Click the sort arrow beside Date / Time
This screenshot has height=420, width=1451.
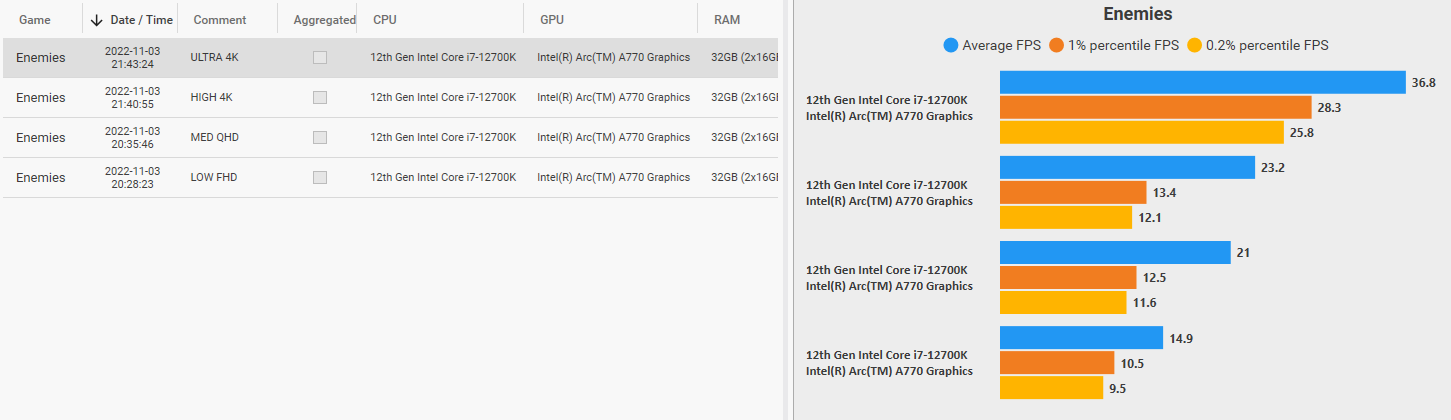point(97,20)
